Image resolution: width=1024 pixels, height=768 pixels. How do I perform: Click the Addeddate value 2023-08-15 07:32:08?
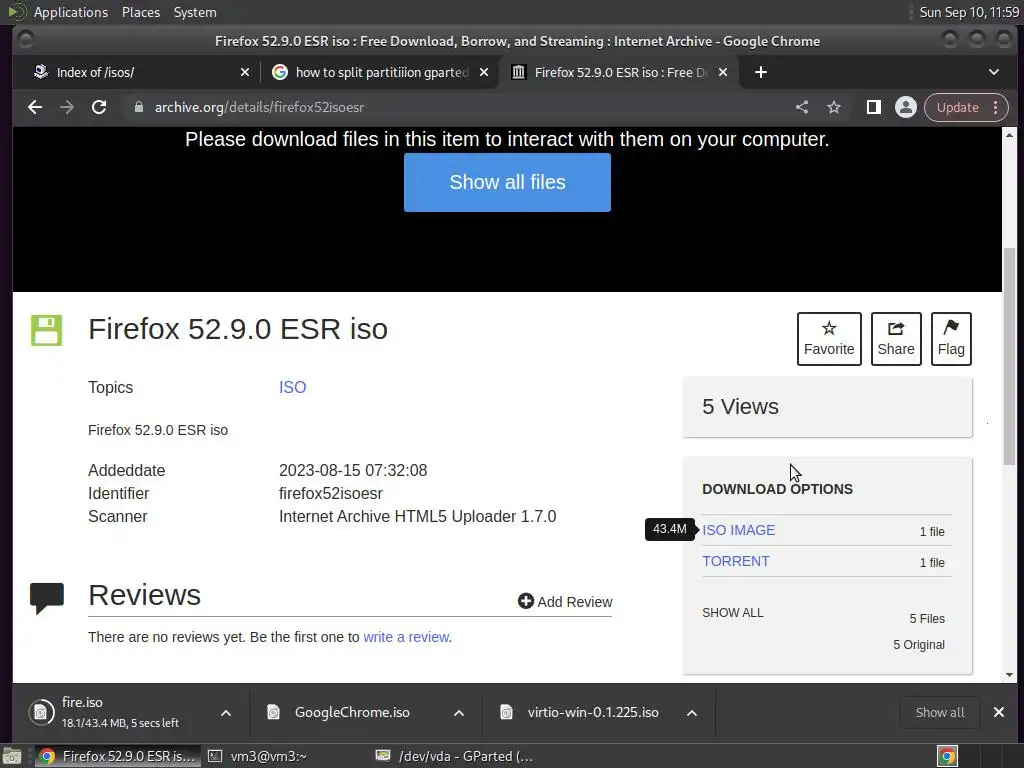tap(353, 471)
